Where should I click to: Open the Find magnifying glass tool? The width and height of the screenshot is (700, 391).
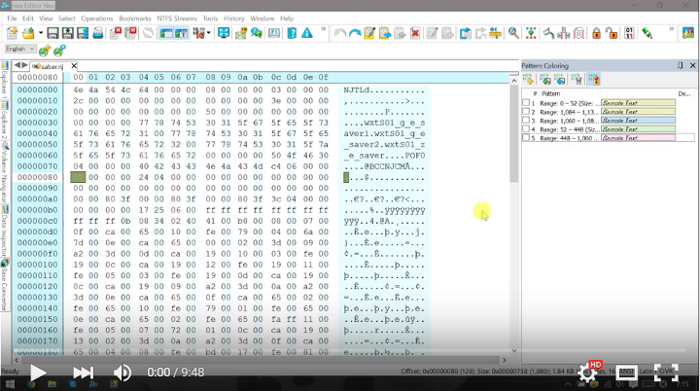tap(513, 33)
